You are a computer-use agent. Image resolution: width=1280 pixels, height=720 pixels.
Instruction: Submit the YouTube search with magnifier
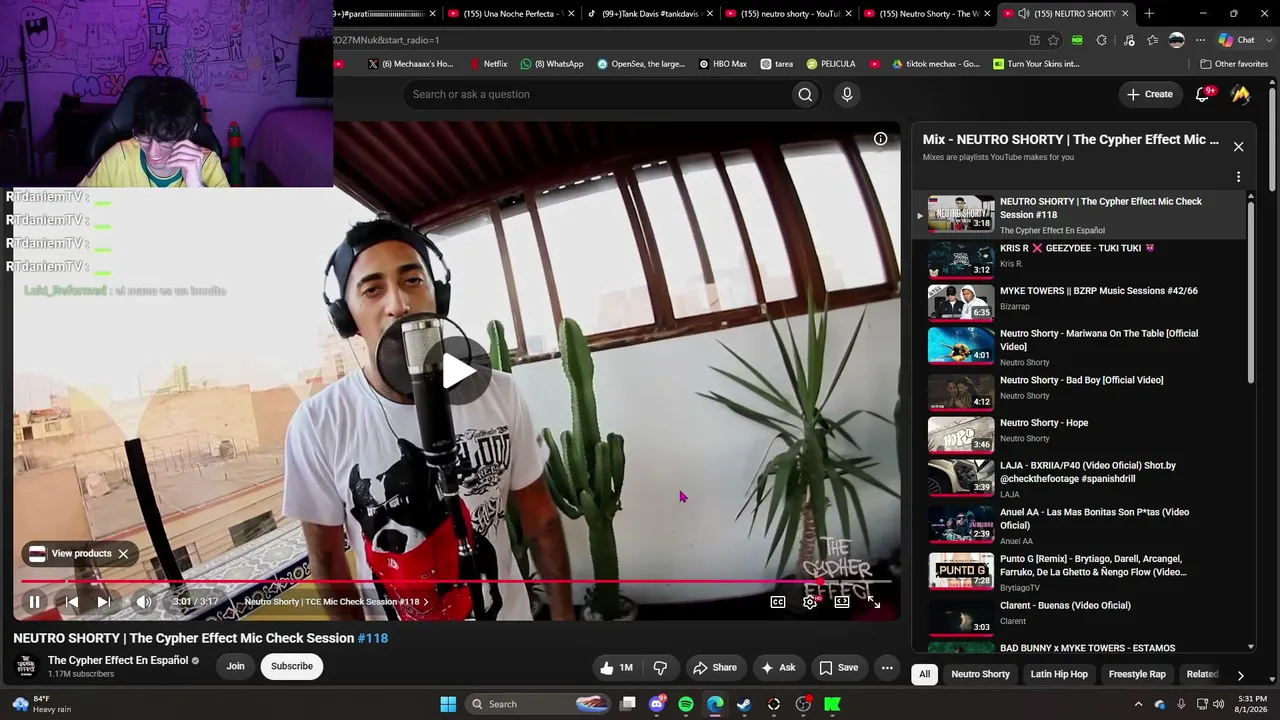coord(805,94)
